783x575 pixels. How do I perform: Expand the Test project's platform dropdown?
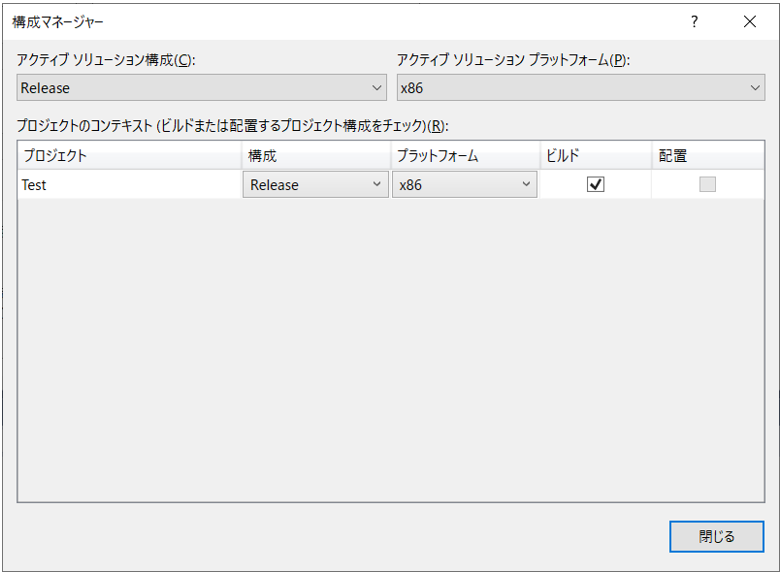coord(464,185)
